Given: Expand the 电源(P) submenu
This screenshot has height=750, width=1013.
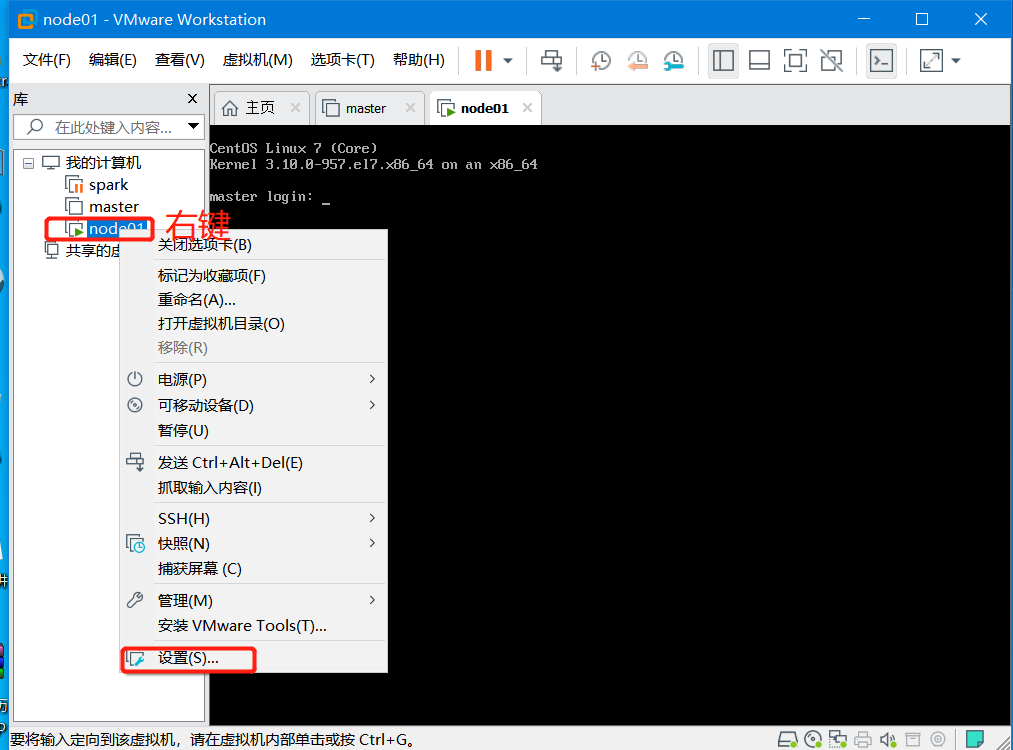Looking at the screenshot, I should (x=253, y=379).
